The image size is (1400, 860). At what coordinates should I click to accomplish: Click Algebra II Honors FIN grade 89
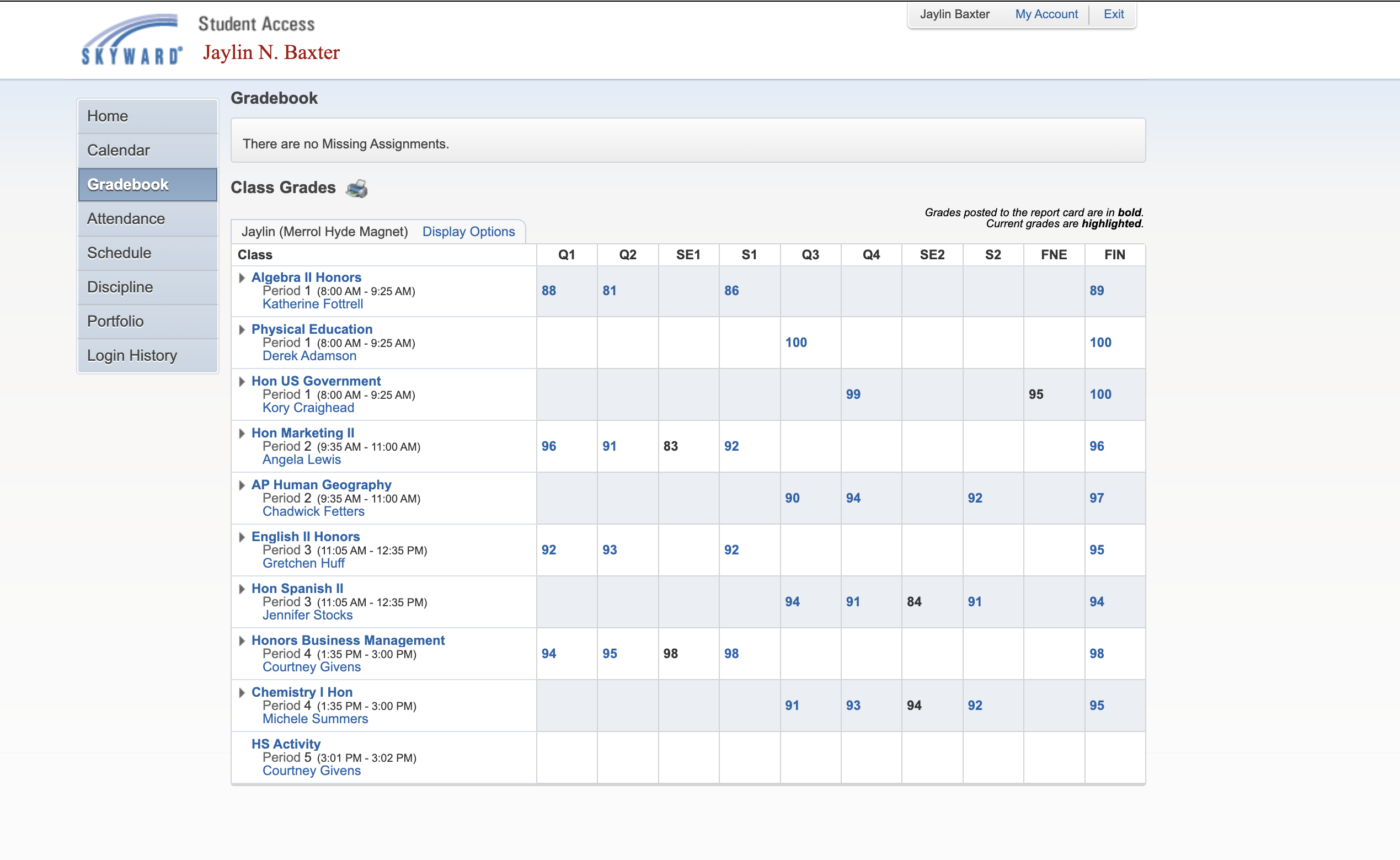1097,291
